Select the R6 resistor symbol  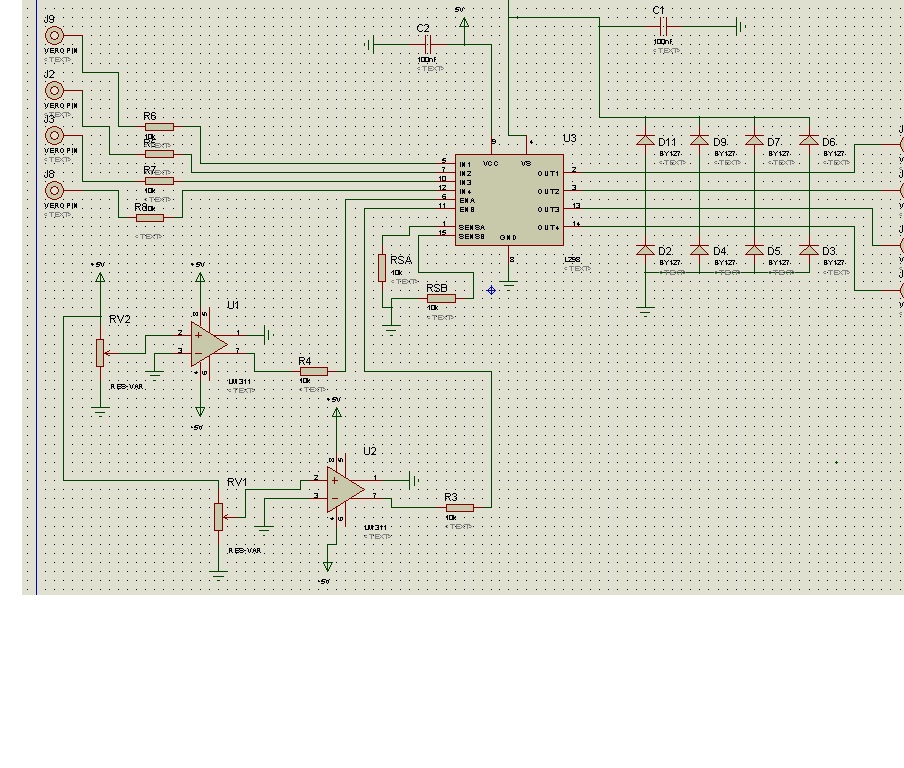point(159,127)
